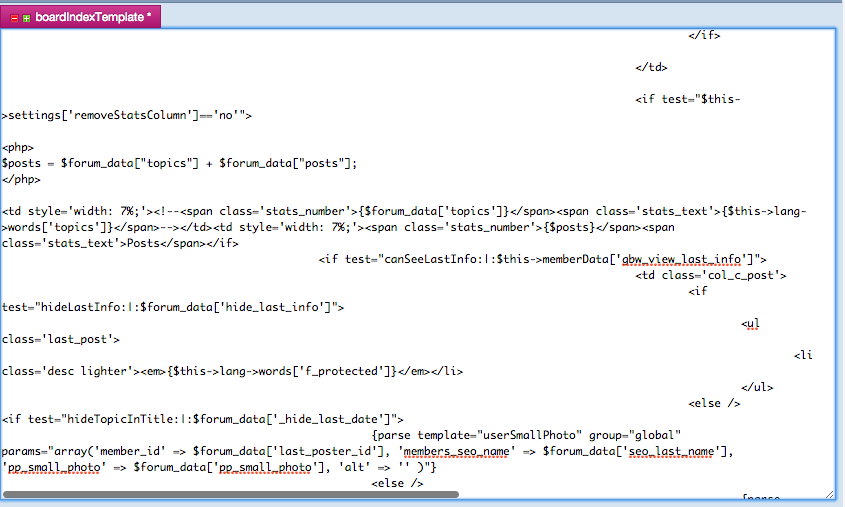Click the '{parse template="userSmallPhoto"' text
The width and height of the screenshot is (845, 507).
click(x=477, y=435)
